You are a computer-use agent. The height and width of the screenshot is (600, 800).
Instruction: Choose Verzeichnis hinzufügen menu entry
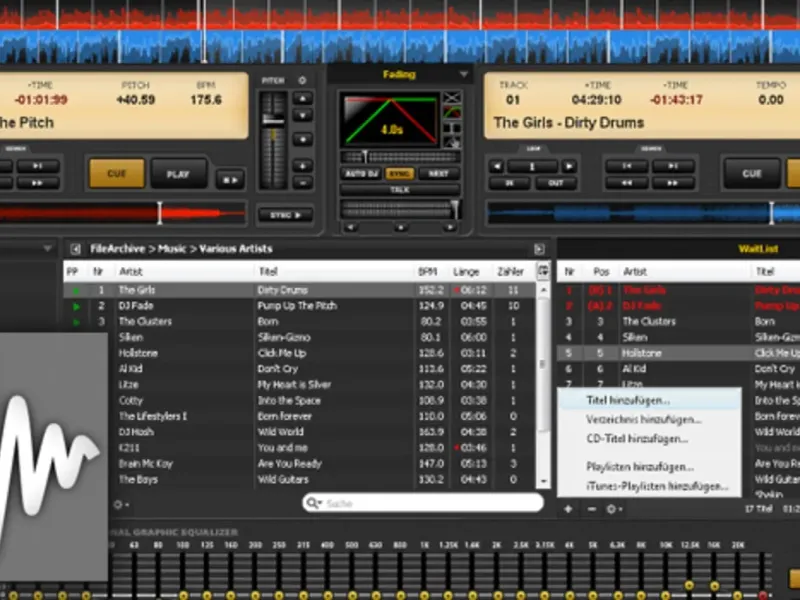coord(649,420)
